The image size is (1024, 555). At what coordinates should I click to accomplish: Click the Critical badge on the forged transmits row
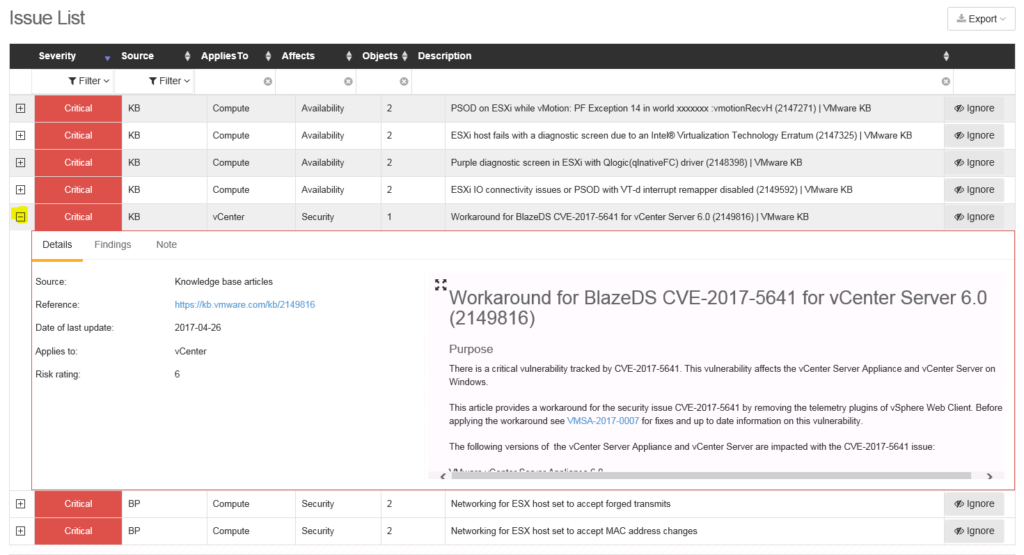tap(78, 504)
